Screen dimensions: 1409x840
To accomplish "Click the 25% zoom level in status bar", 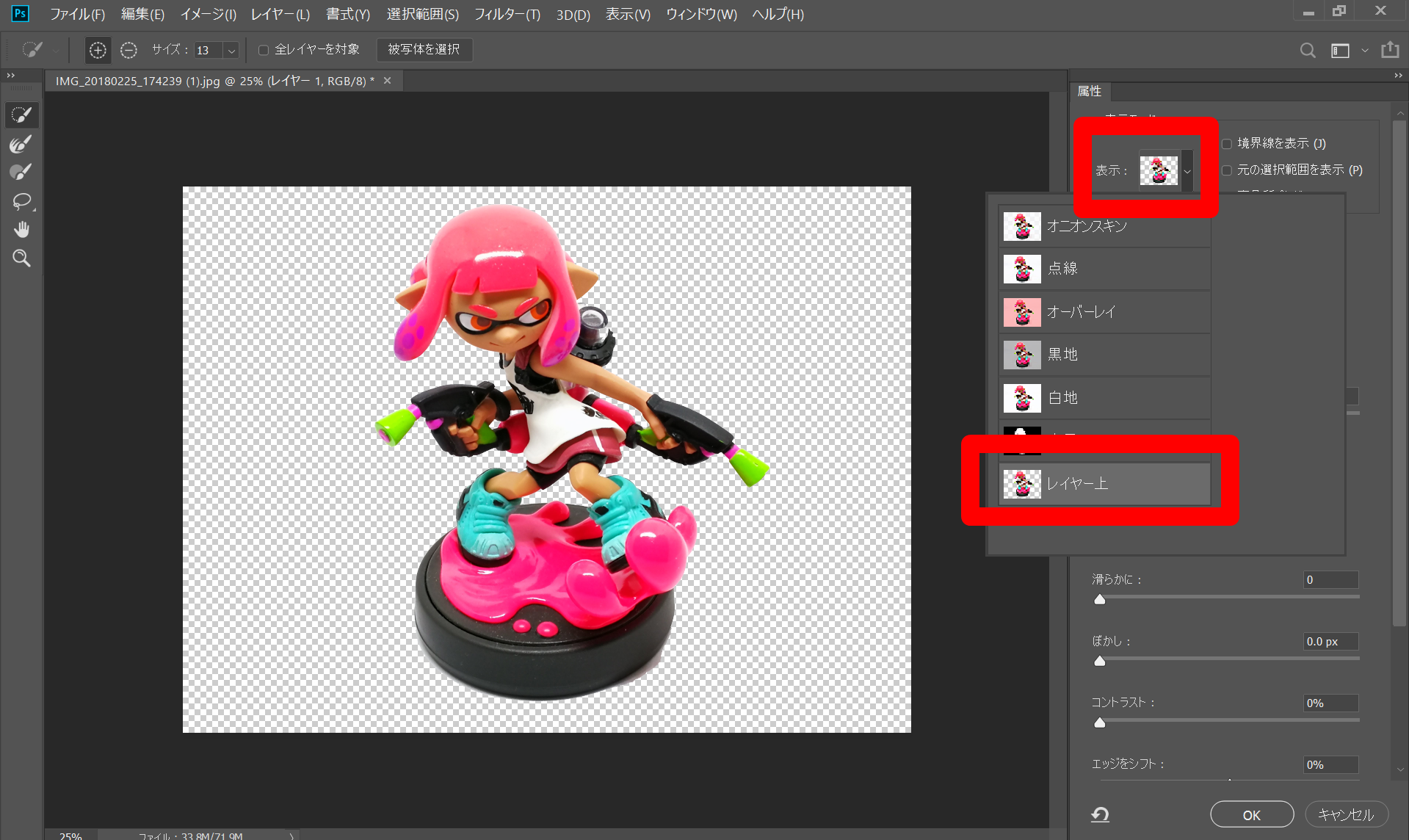I will pyautogui.click(x=70, y=835).
